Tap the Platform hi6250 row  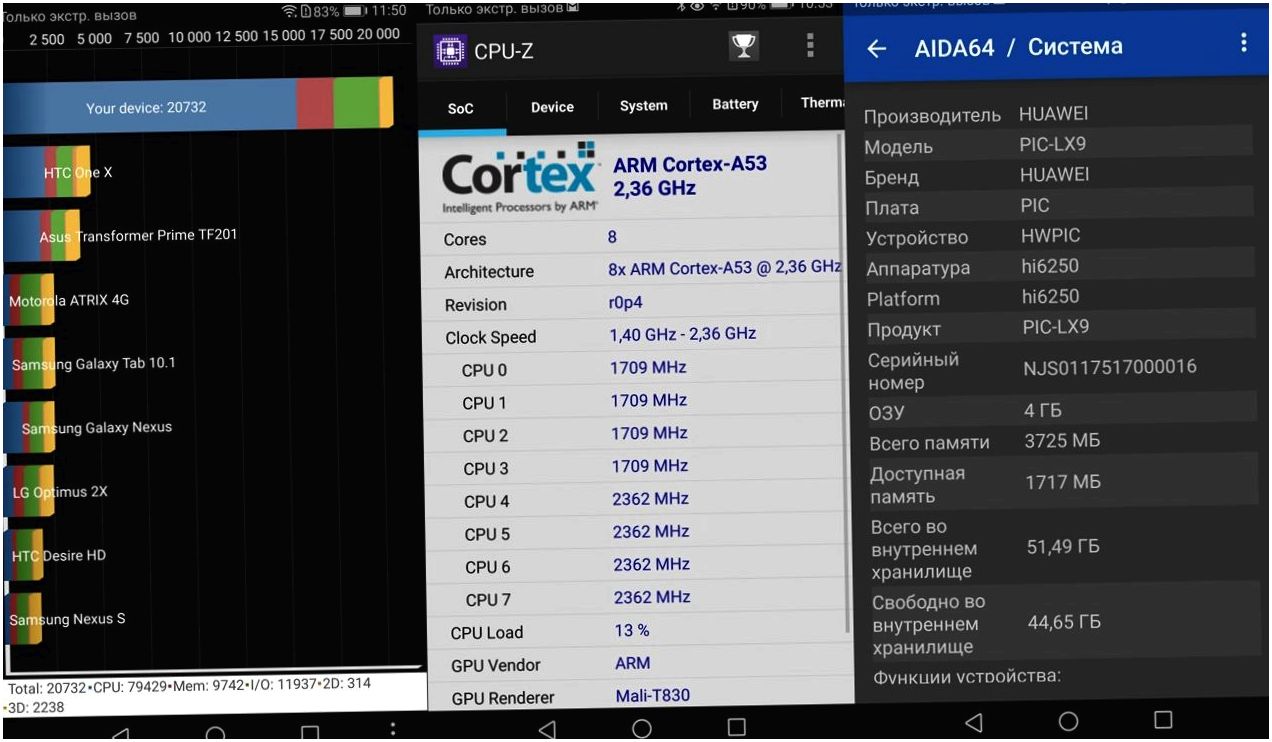[1058, 297]
